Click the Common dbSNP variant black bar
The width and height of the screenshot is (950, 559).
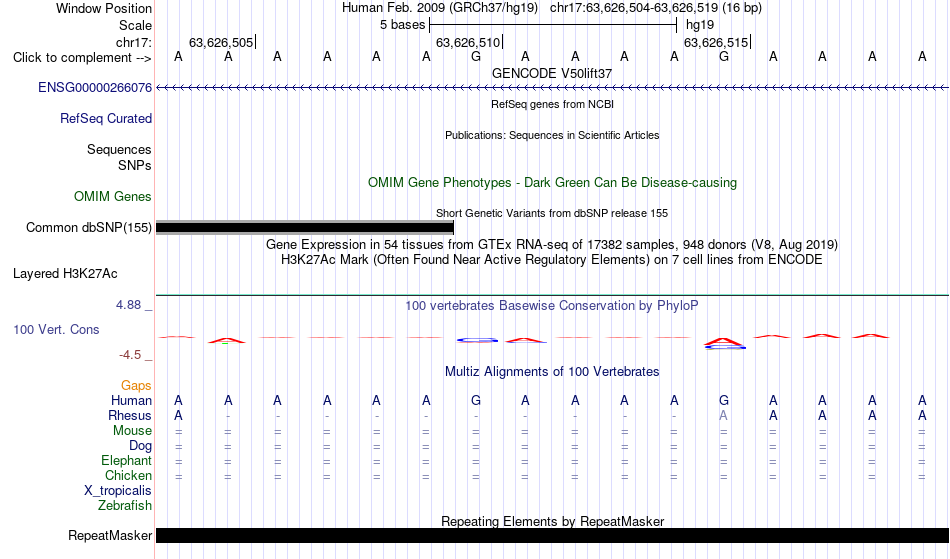[305, 228]
